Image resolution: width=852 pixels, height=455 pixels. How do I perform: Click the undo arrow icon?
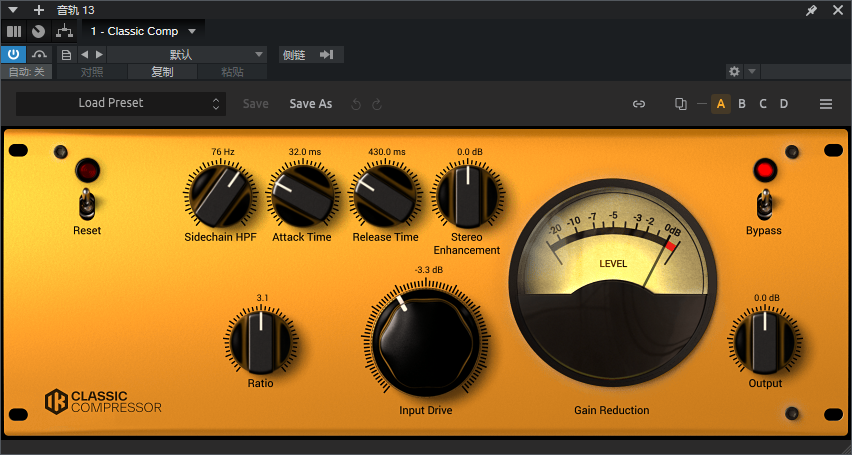coord(356,104)
